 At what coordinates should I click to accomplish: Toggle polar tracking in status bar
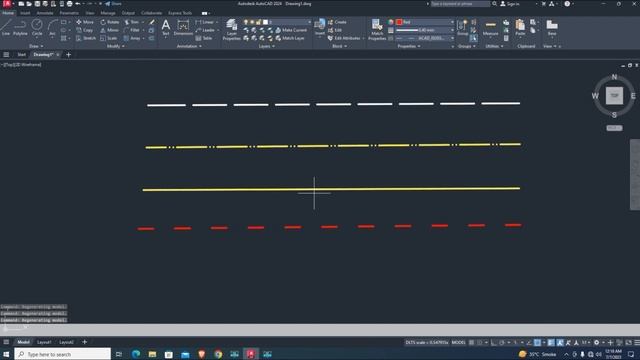click(x=502, y=342)
